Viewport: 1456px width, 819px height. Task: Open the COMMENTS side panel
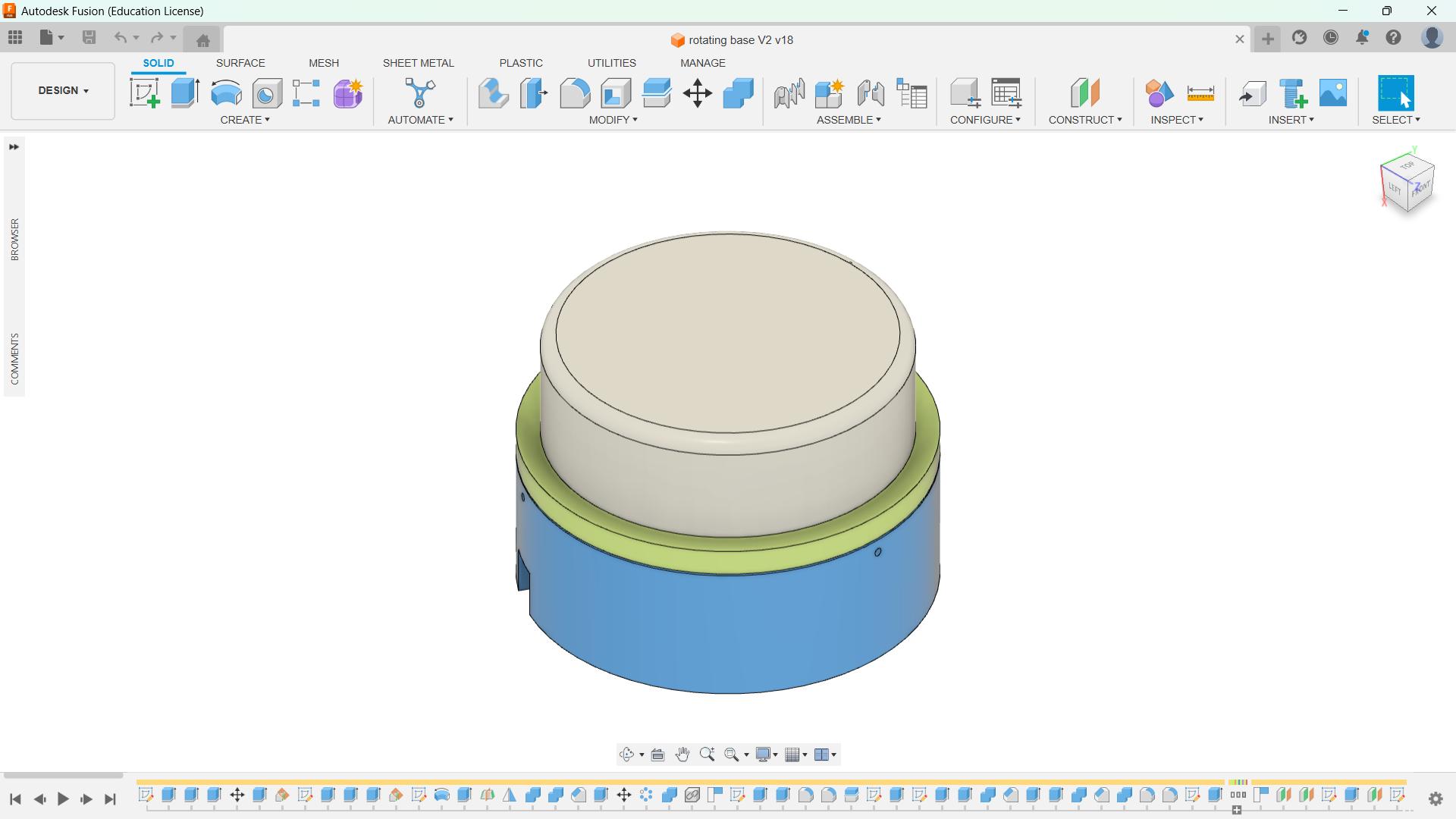14,358
